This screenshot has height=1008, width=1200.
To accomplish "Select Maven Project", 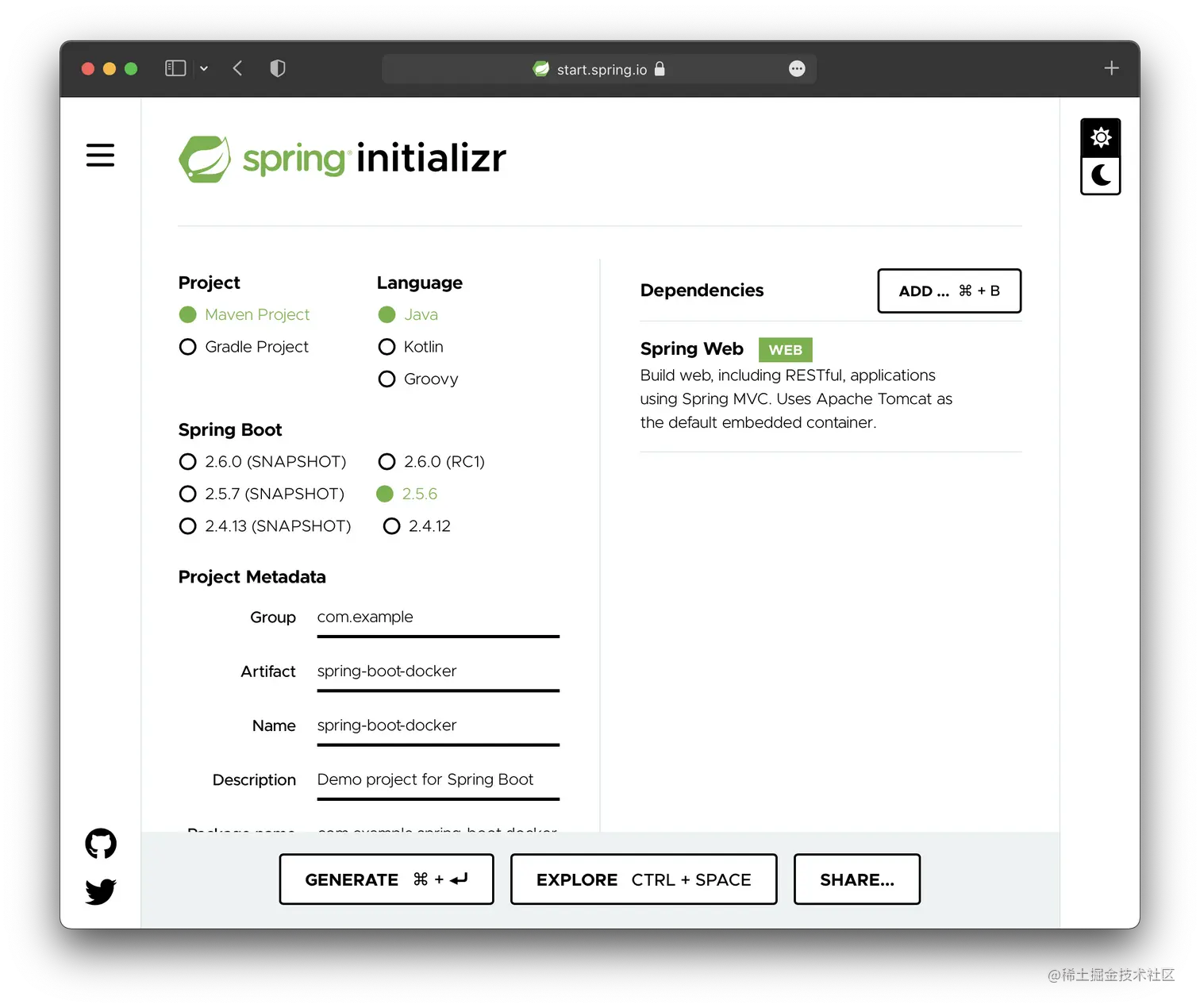I will click(244, 314).
